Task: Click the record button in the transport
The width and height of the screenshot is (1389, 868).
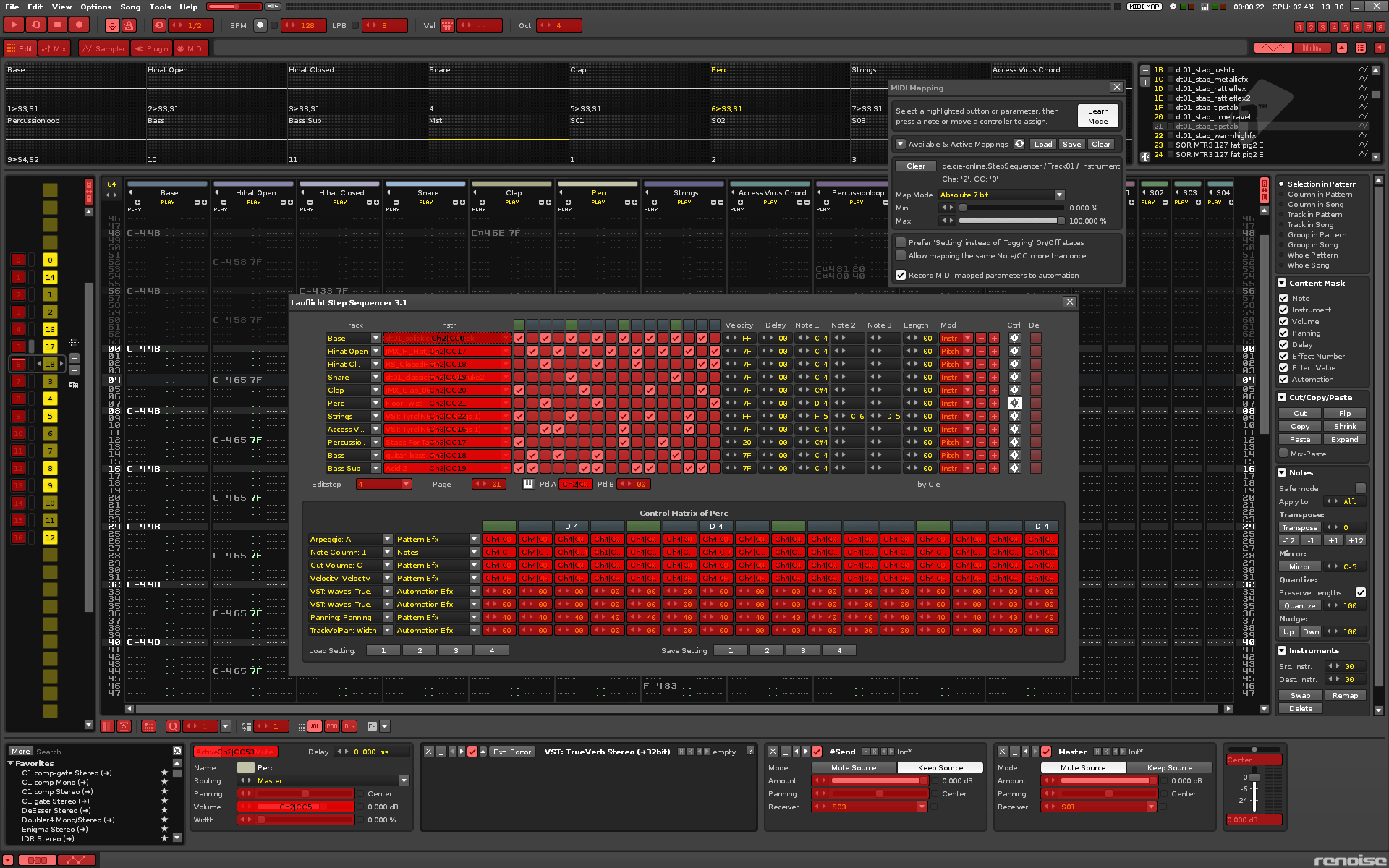Action: click(80, 24)
